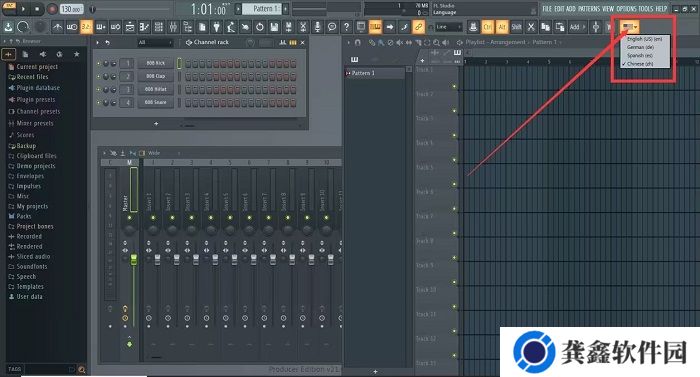Toggle the Ctrl modifier button
The height and width of the screenshot is (377, 700).
[x=488, y=27]
